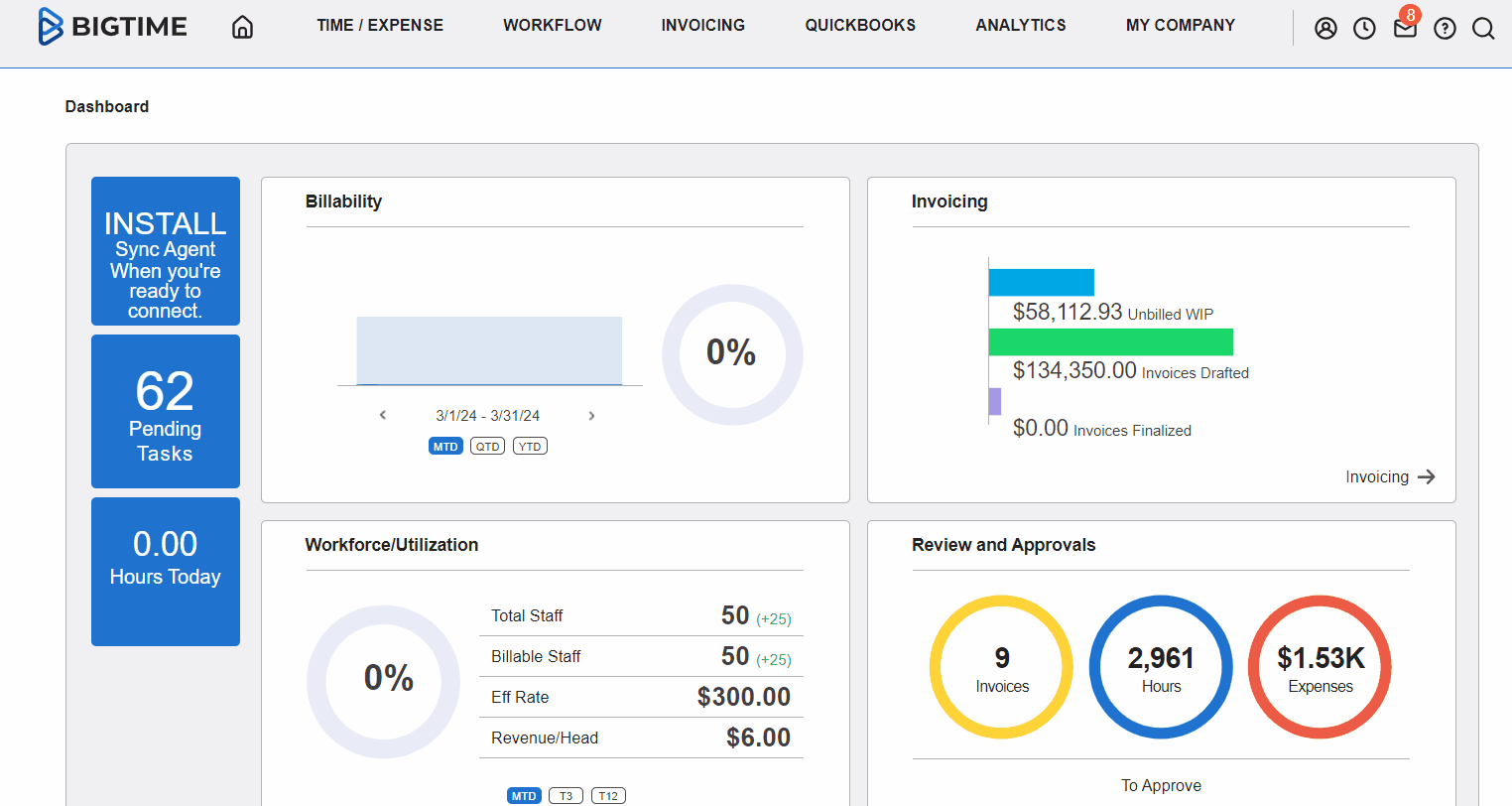
Task: Go to previous Billability date range
Action: [383, 416]
